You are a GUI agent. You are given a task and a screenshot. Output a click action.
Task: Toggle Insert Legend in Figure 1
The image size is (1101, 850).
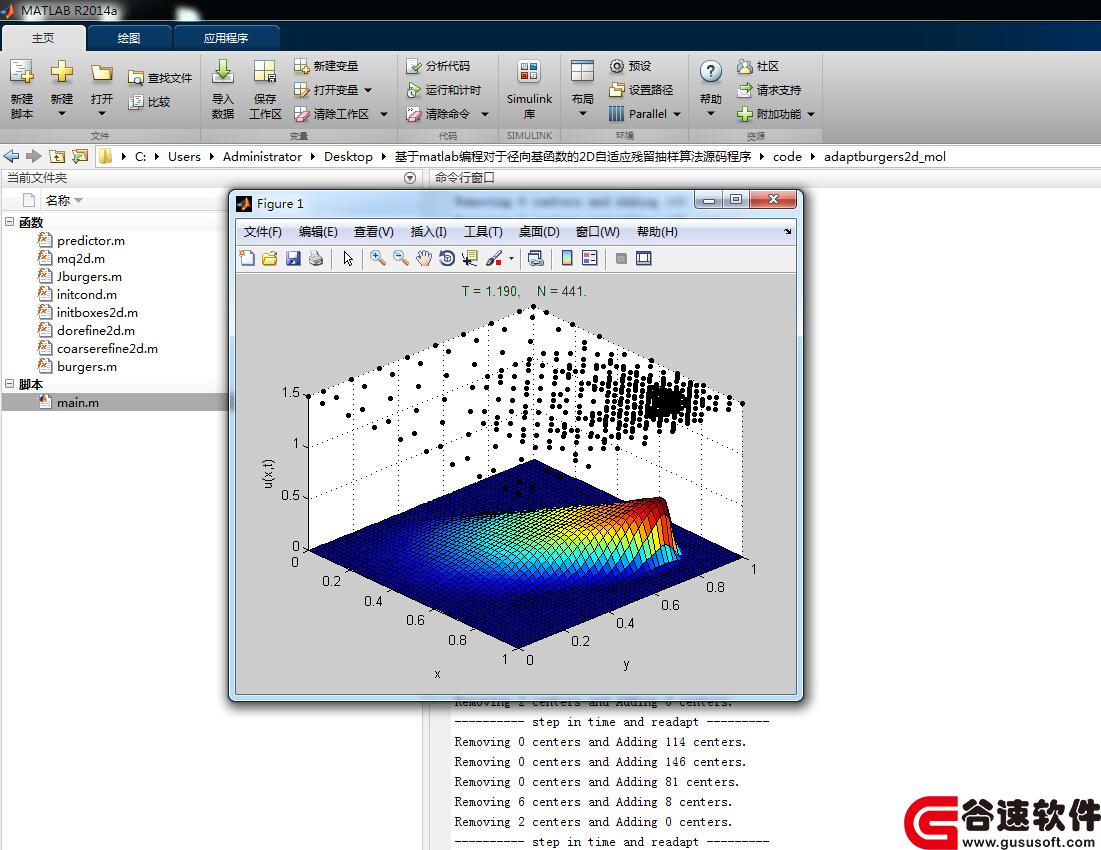tap(590, 258)
